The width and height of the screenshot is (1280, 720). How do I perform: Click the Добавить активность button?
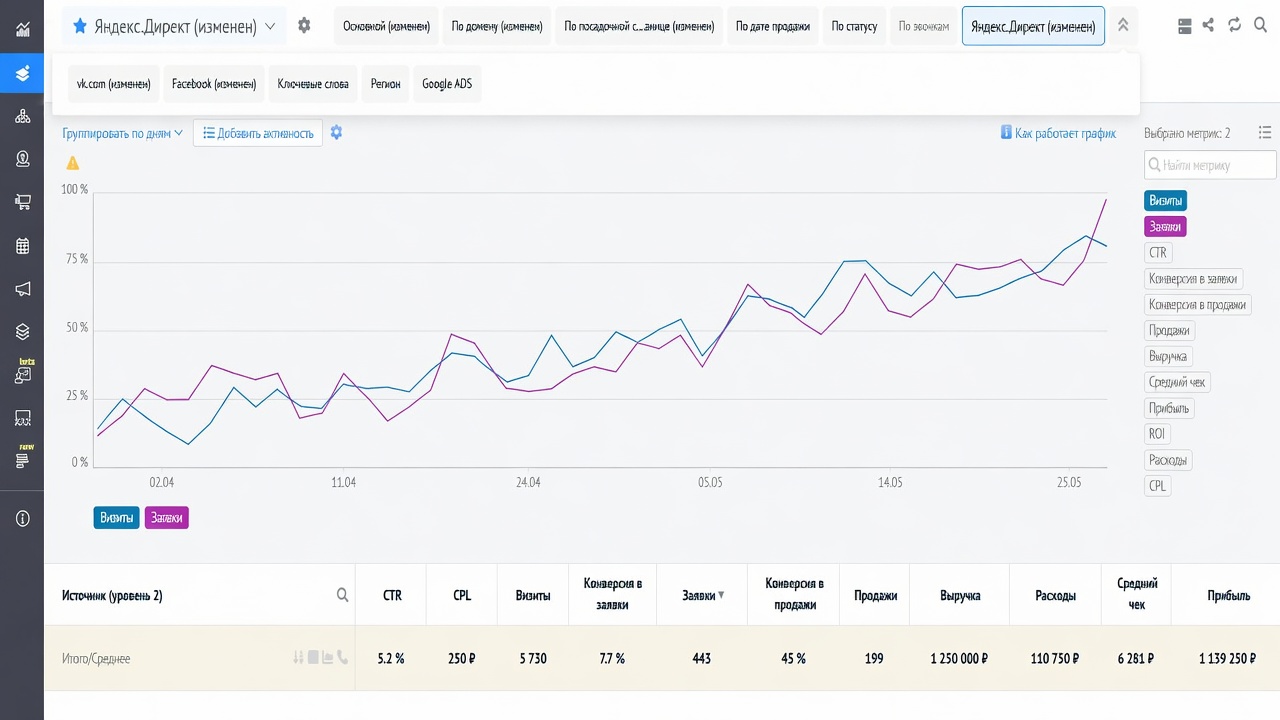point(258,133)
